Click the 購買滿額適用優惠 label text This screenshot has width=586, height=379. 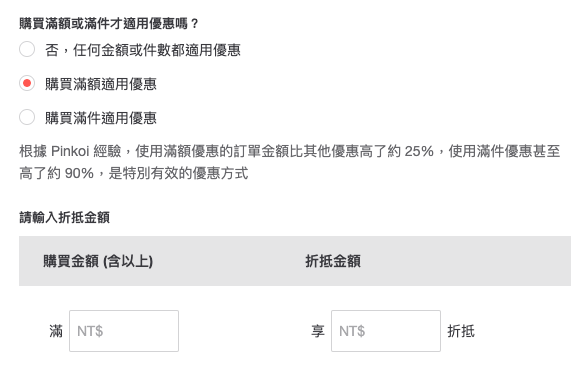click(101, 84)
